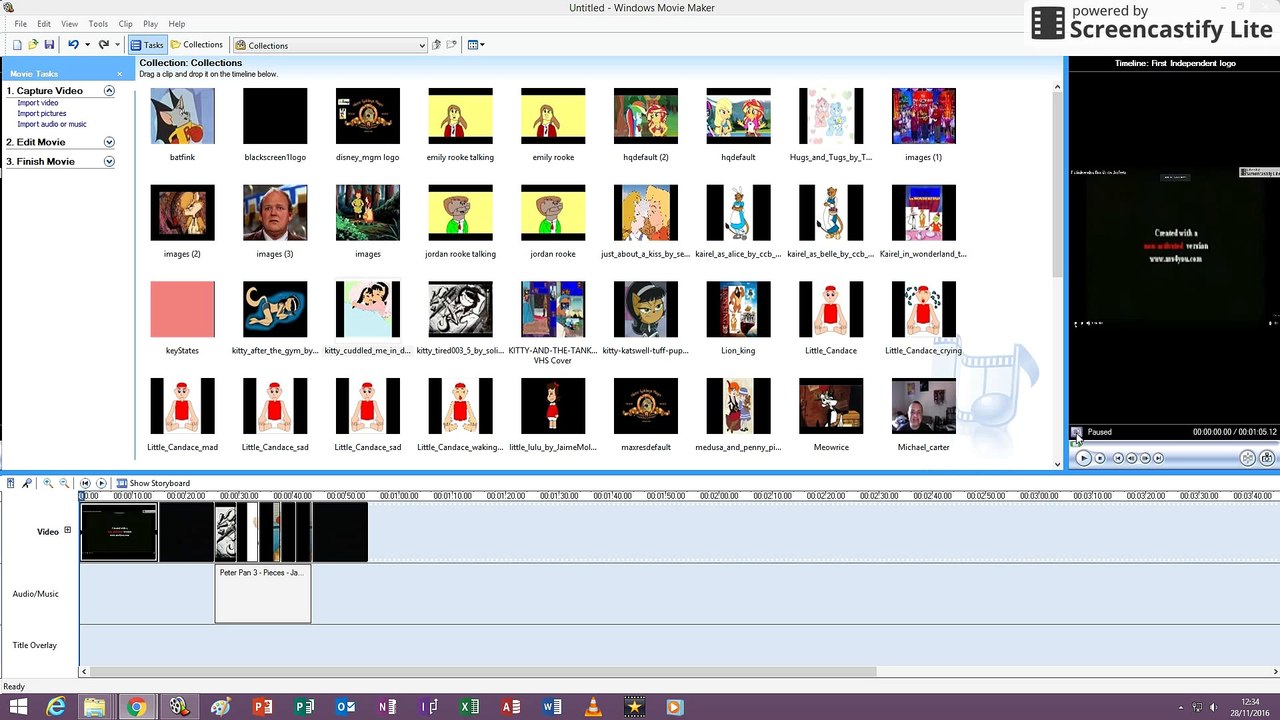The width and height of the screenshot is (1280, 720).
Task: Click the Import video link
Action: (38, 103)
